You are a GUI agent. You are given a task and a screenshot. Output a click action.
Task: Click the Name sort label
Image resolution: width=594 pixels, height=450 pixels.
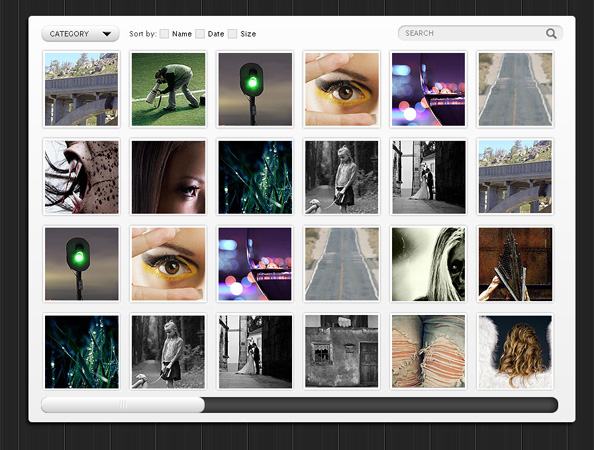[x=182, y=34]
